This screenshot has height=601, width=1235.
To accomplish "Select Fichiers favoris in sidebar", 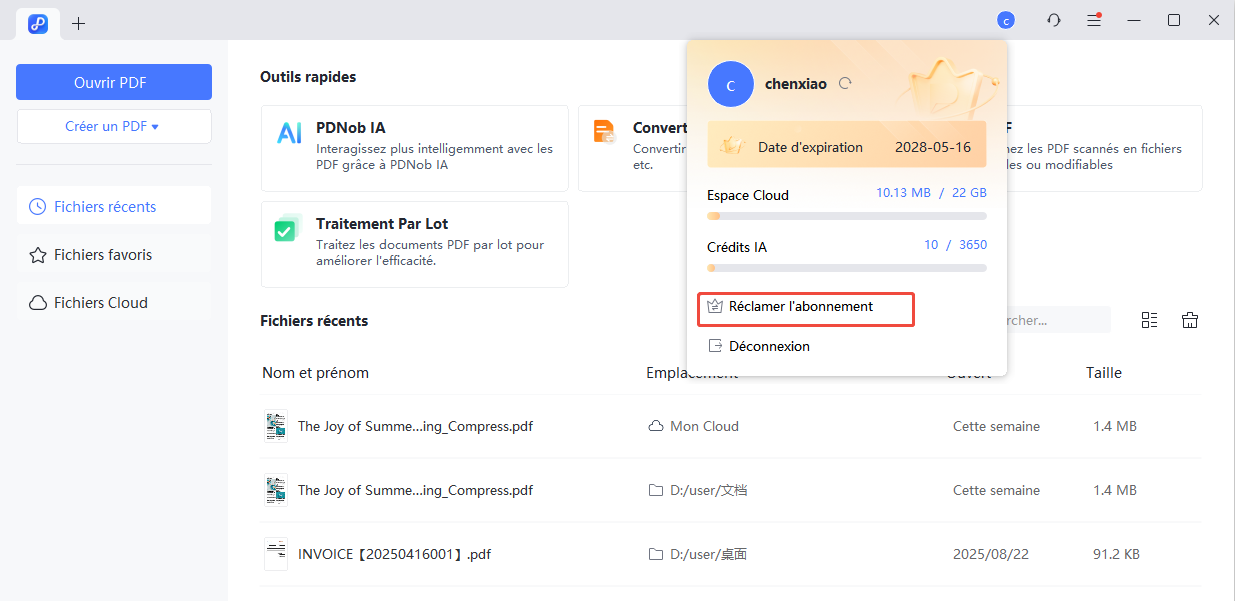I will click(113, 255).
